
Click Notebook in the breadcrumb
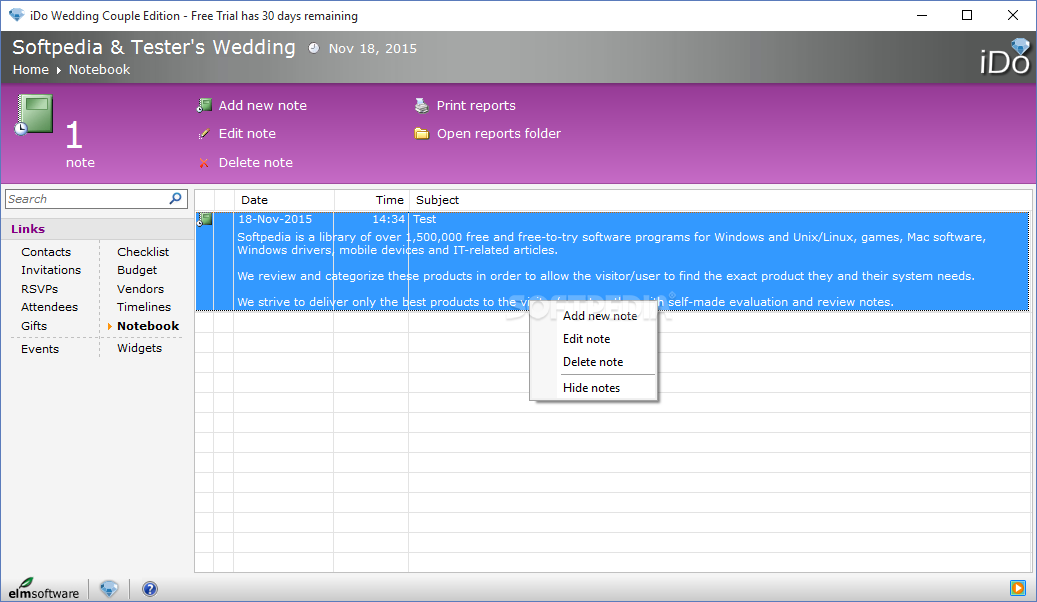point(99,69)
